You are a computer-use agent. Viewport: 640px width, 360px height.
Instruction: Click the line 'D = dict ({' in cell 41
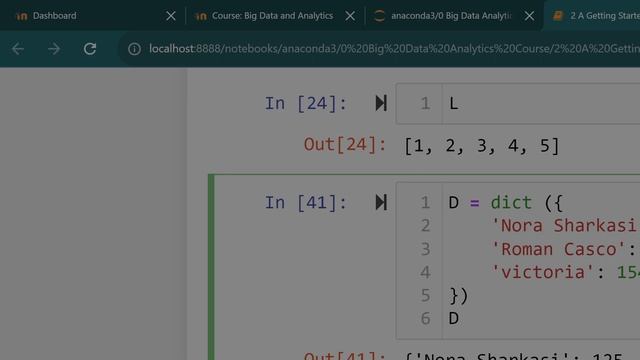506,203
